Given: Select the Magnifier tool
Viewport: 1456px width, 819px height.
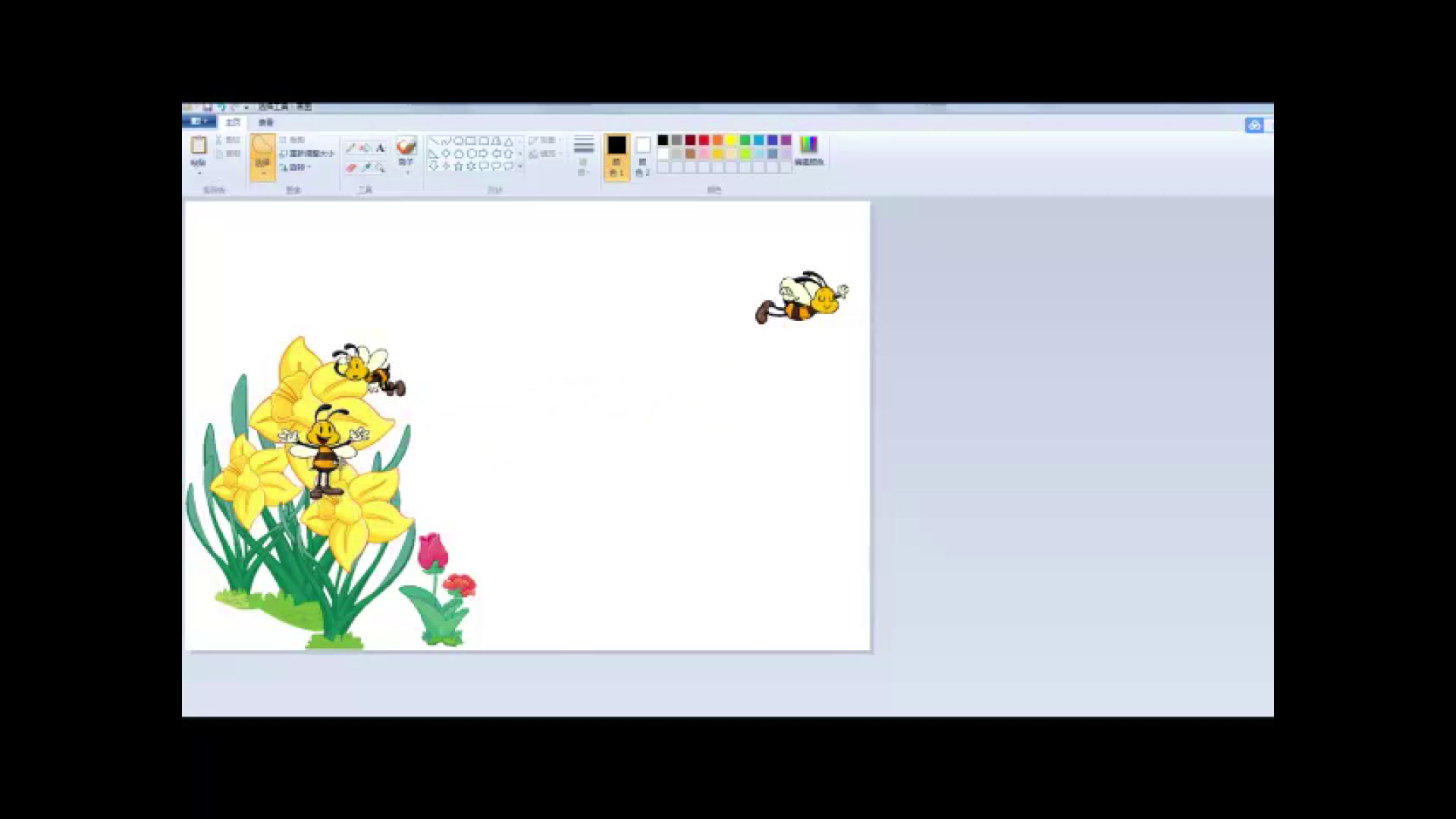Looking at the screenshot, I should 380,168.
